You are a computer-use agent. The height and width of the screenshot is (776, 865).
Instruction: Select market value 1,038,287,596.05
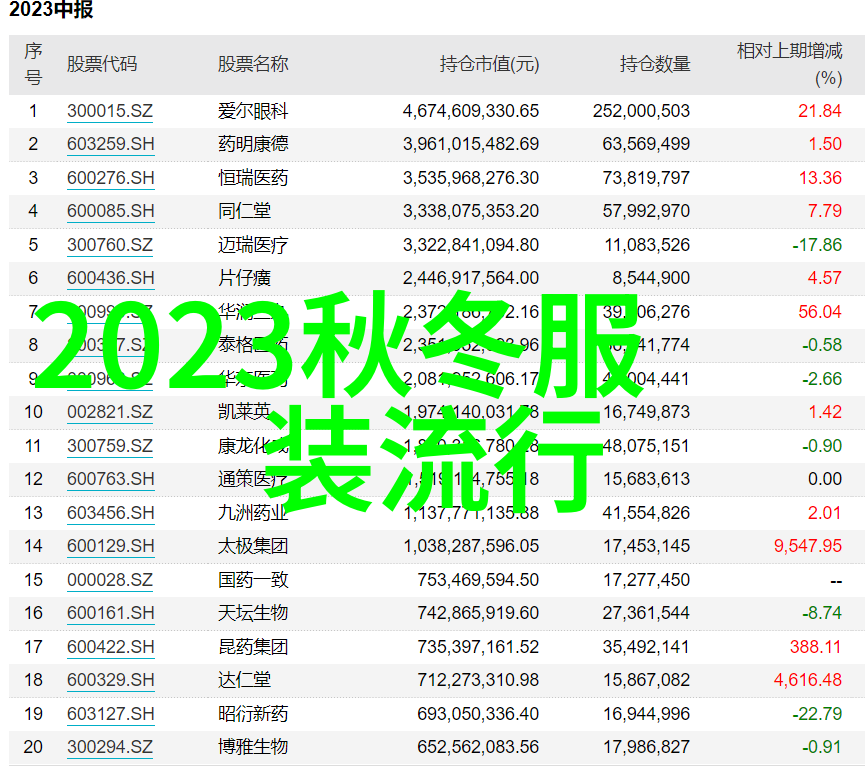click(471, 545)
